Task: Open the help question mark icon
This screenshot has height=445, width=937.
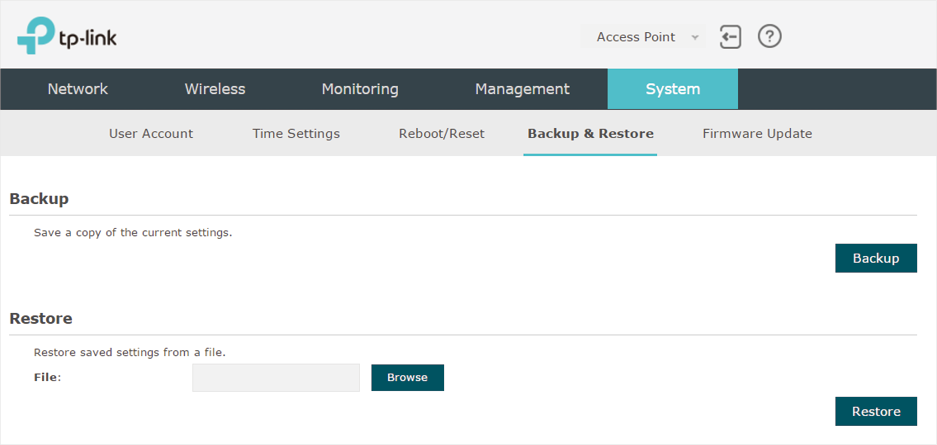Action: pyautogui.click(x=770, y=36)
